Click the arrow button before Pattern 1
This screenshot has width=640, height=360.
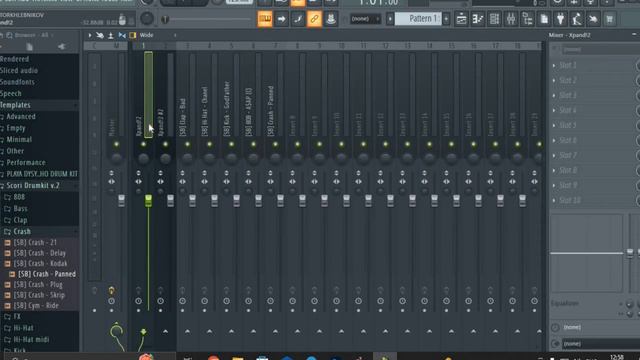(x=390, y=19)
